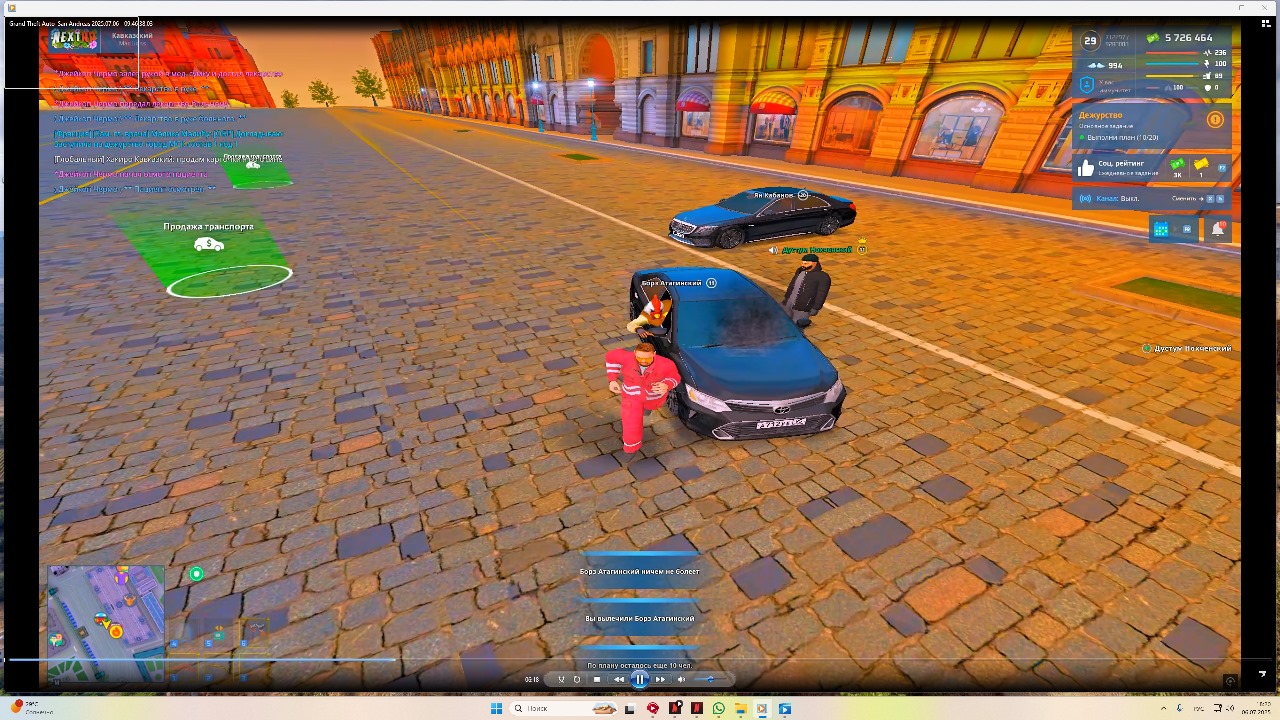
Task: Click the Дежурство task title
Action: [x=1100, y=115]
